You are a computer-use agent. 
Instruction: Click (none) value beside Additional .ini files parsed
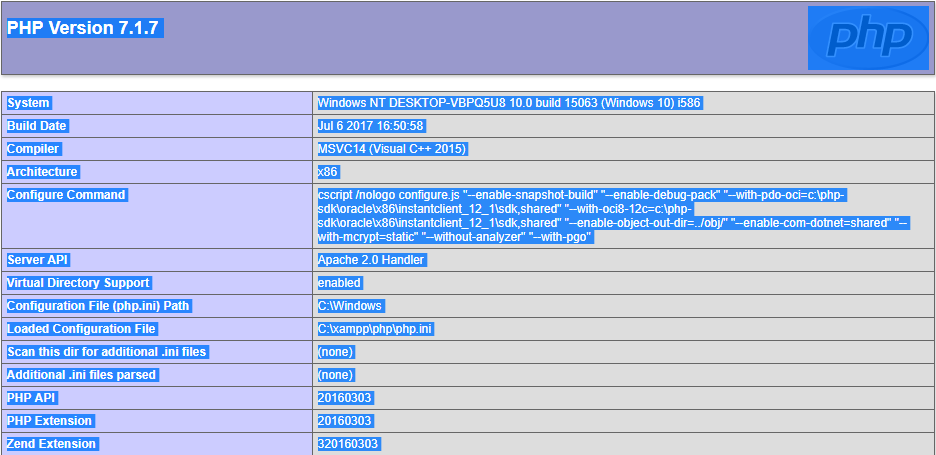pyautogui.click(x=337, y=375)
